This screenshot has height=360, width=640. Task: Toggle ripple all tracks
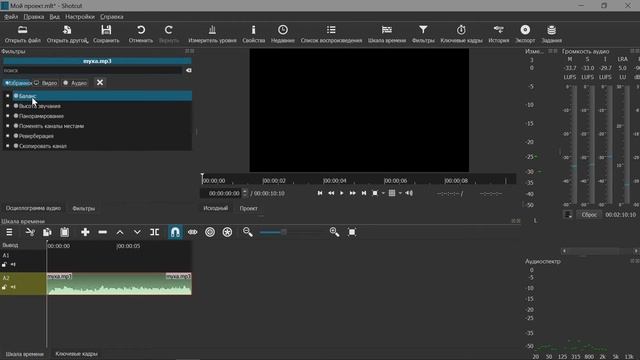[x=227, y=232]
